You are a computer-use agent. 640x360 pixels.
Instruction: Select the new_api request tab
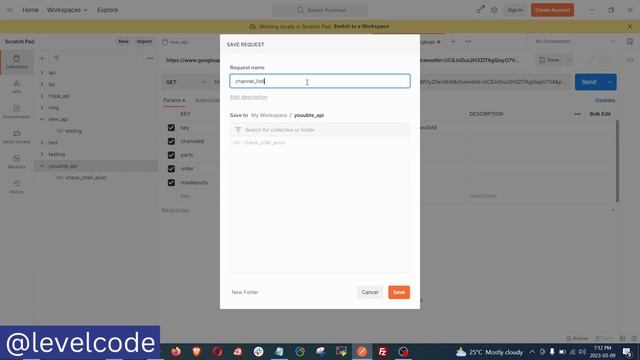pyautogui.click(x=176, y=42)
